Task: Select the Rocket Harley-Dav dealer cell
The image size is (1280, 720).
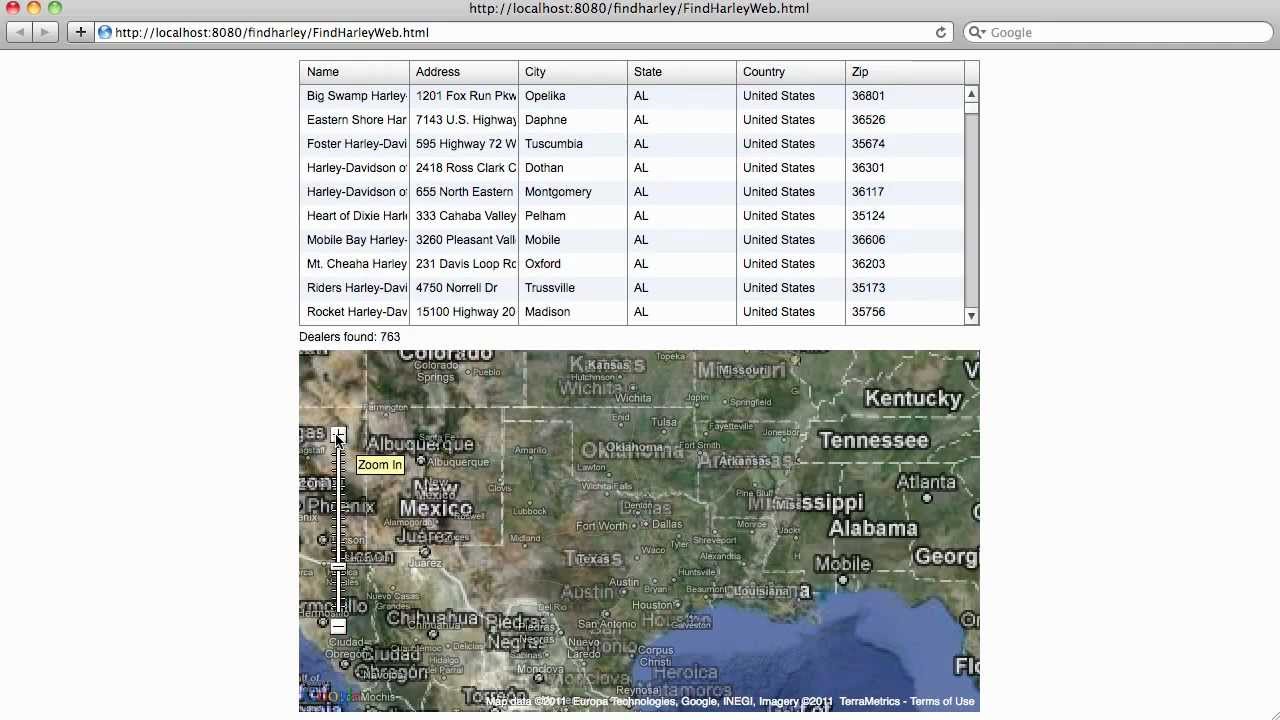Action: pyautogui.click(x=354, y=312)
